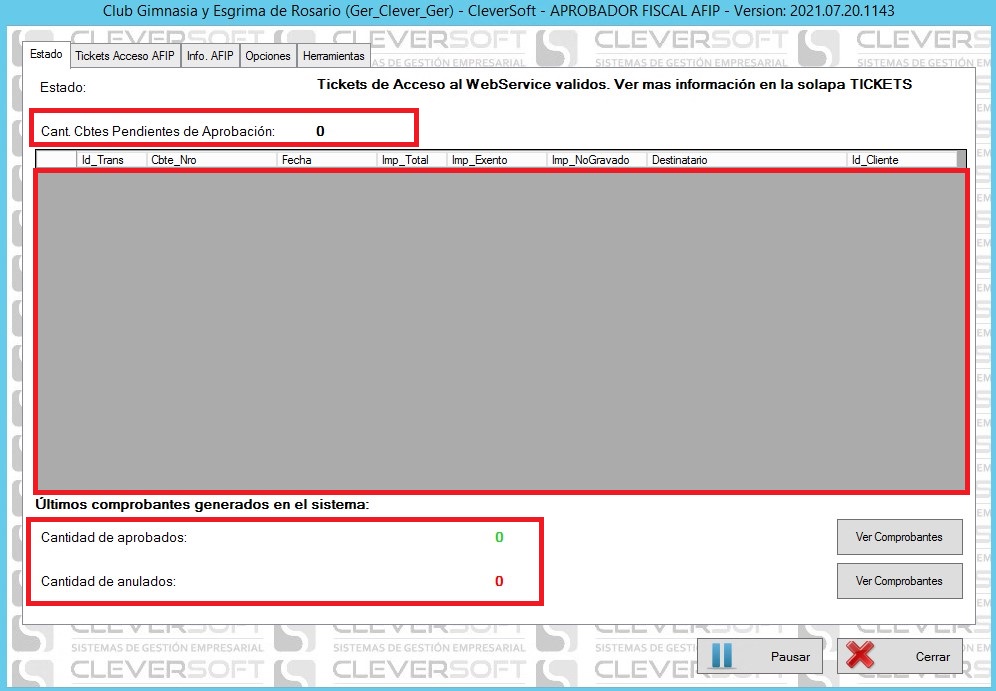Open the Herramientas tab
Screen dimensions: 996x691
pos(334,56)
